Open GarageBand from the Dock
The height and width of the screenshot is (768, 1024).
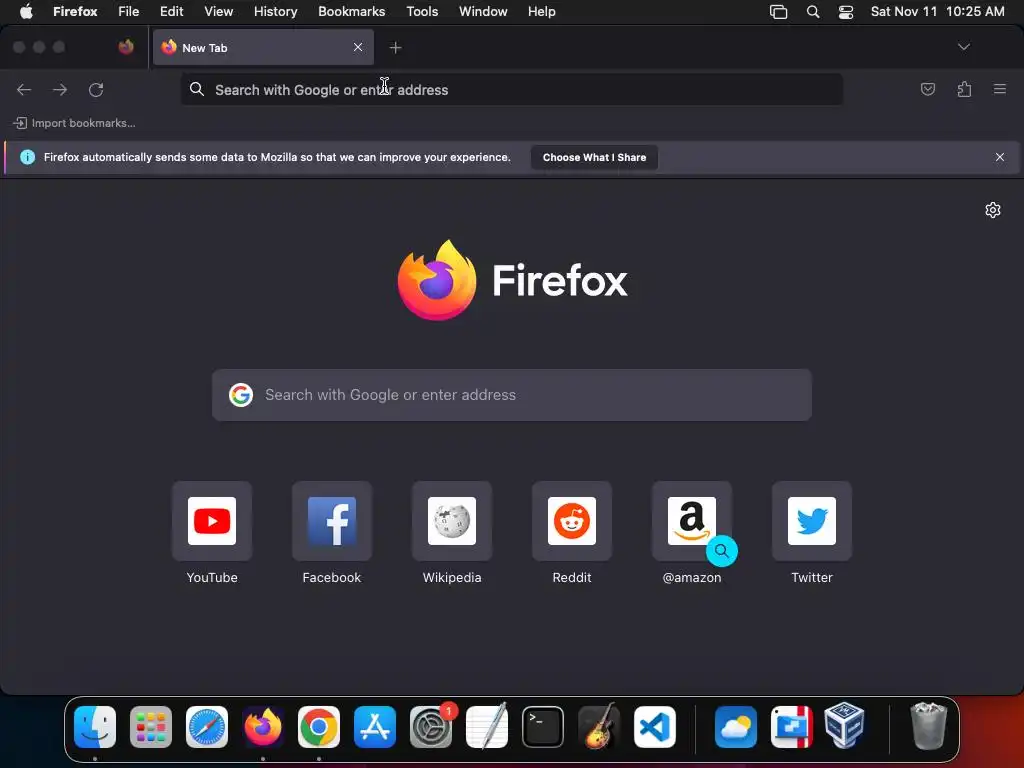(x=599, y=726)
